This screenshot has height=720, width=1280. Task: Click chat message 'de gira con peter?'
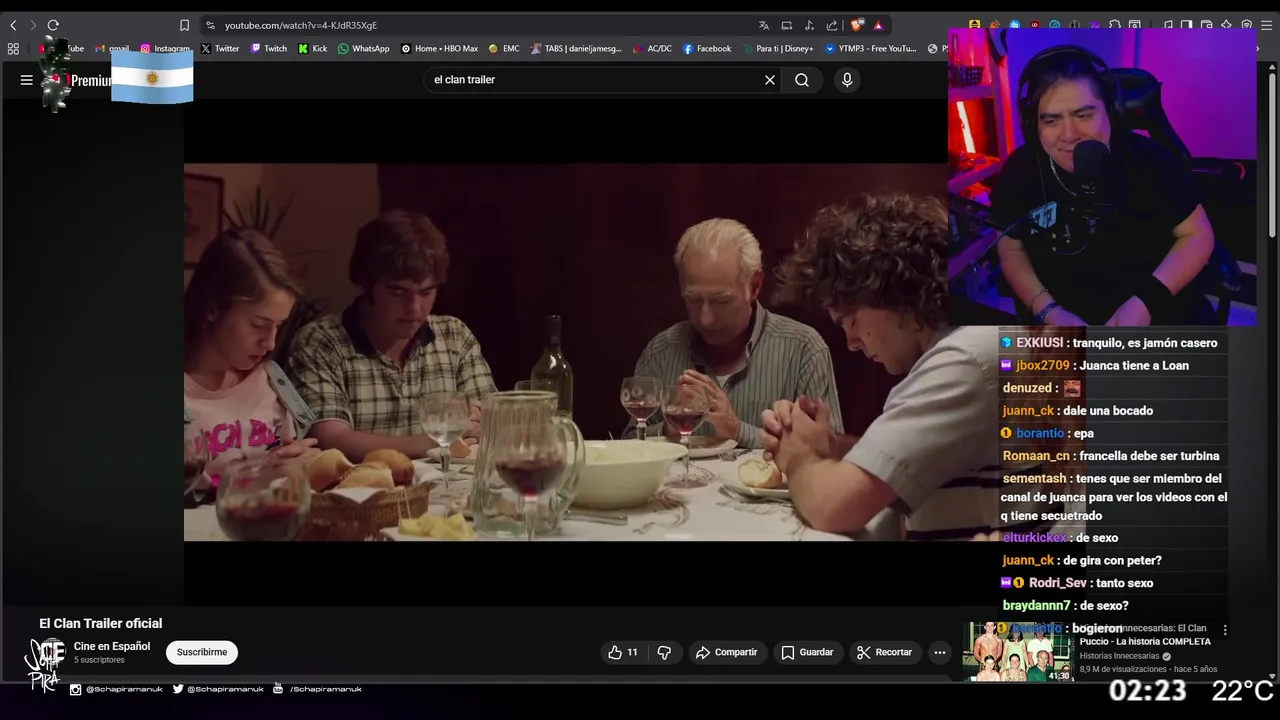1112,561
